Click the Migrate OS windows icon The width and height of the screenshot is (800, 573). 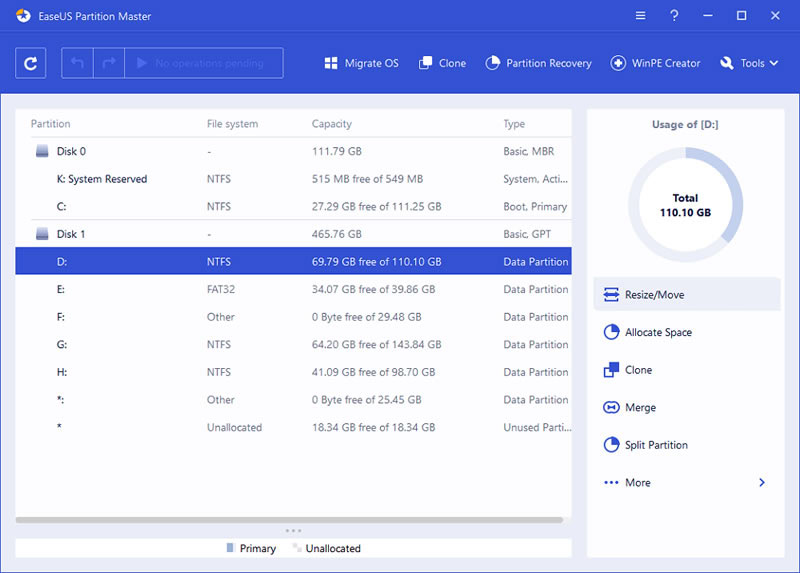[x=331, y=63]
